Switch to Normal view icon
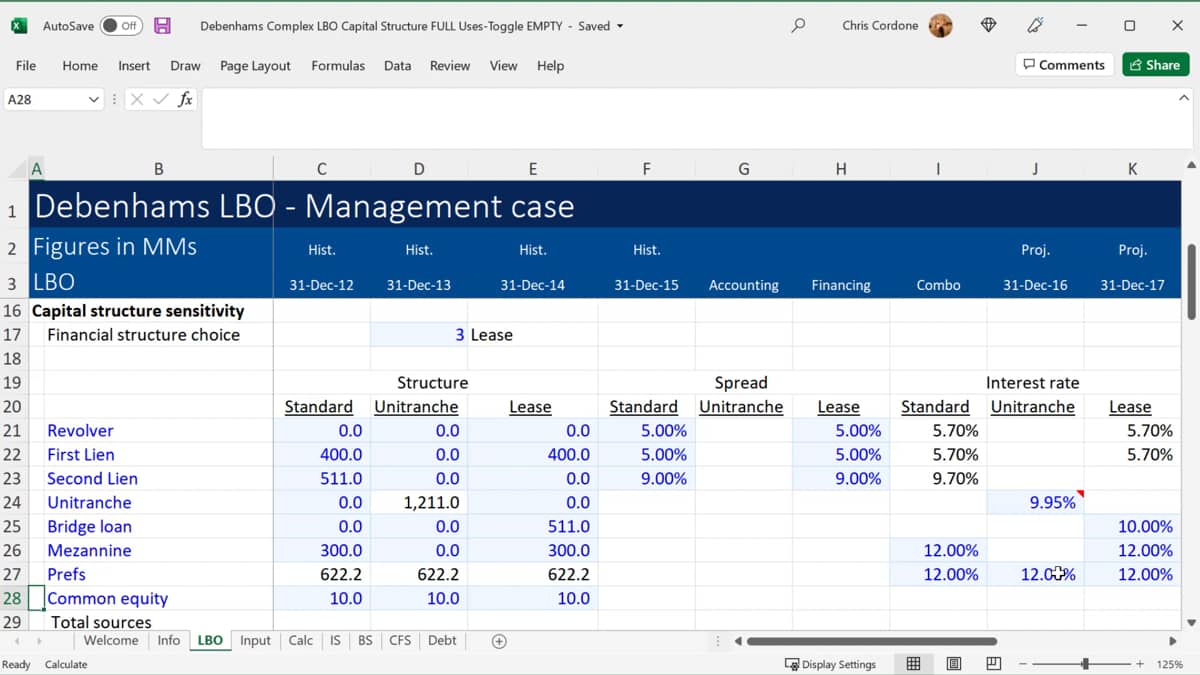The width and height of the screenshot is (1200, 675). (x=913, y=664)
